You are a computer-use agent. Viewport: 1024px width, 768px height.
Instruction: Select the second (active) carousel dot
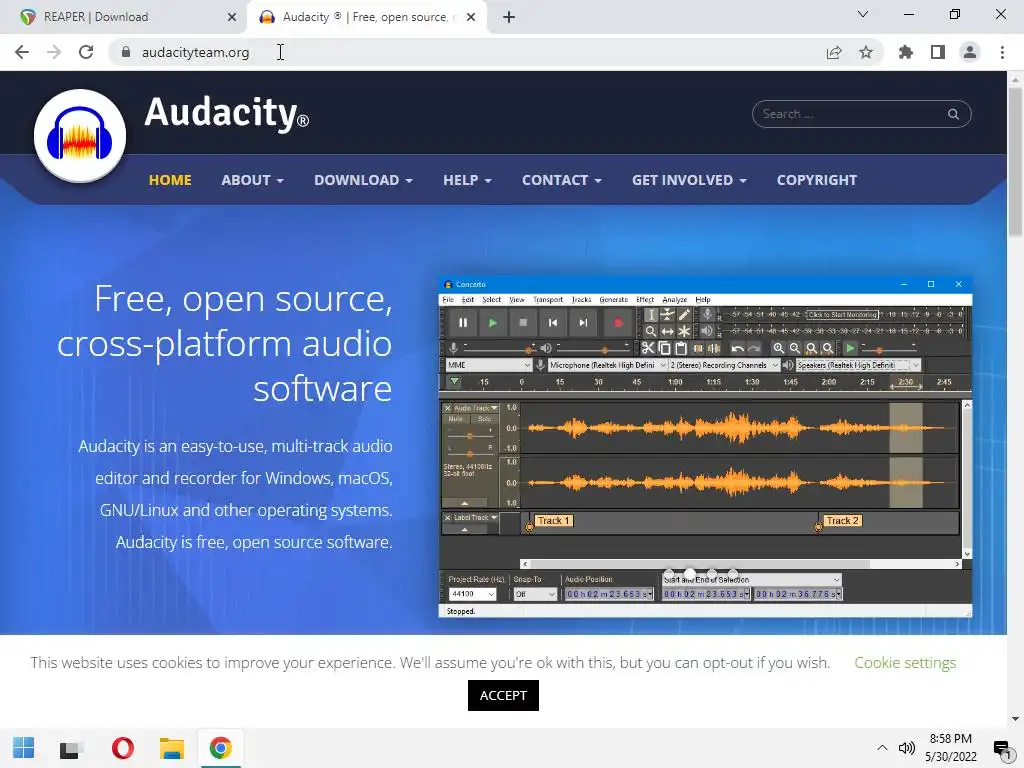point(690,574)
